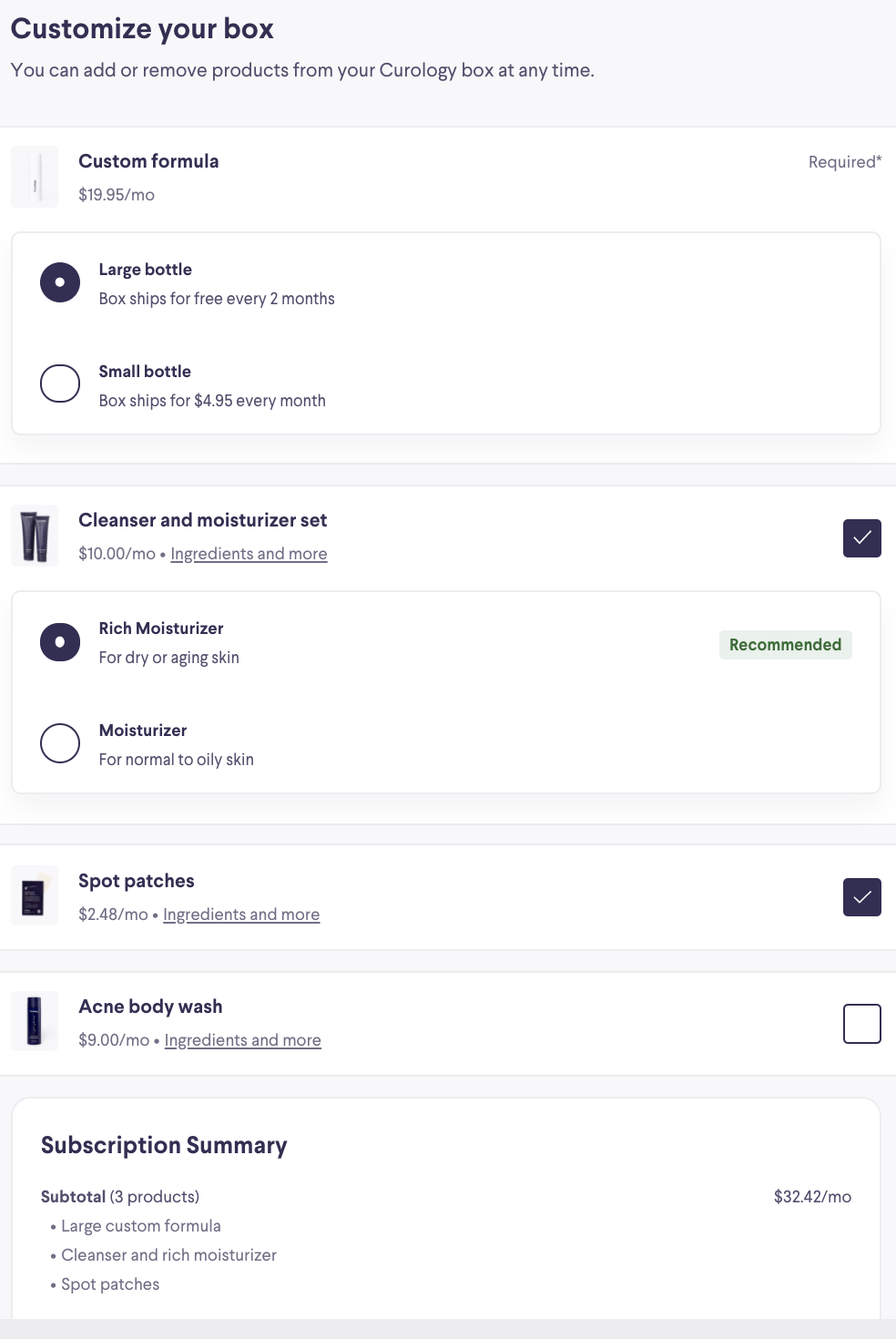This screenshot has width=896, height=1339.
Task: Select the Small bottle option
Action: point(60,383)
